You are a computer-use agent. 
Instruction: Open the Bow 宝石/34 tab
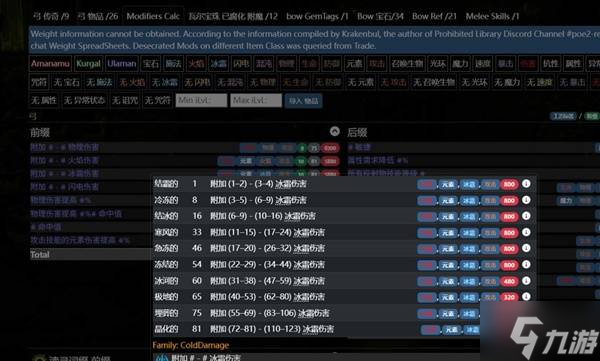(x=380, y=16)
